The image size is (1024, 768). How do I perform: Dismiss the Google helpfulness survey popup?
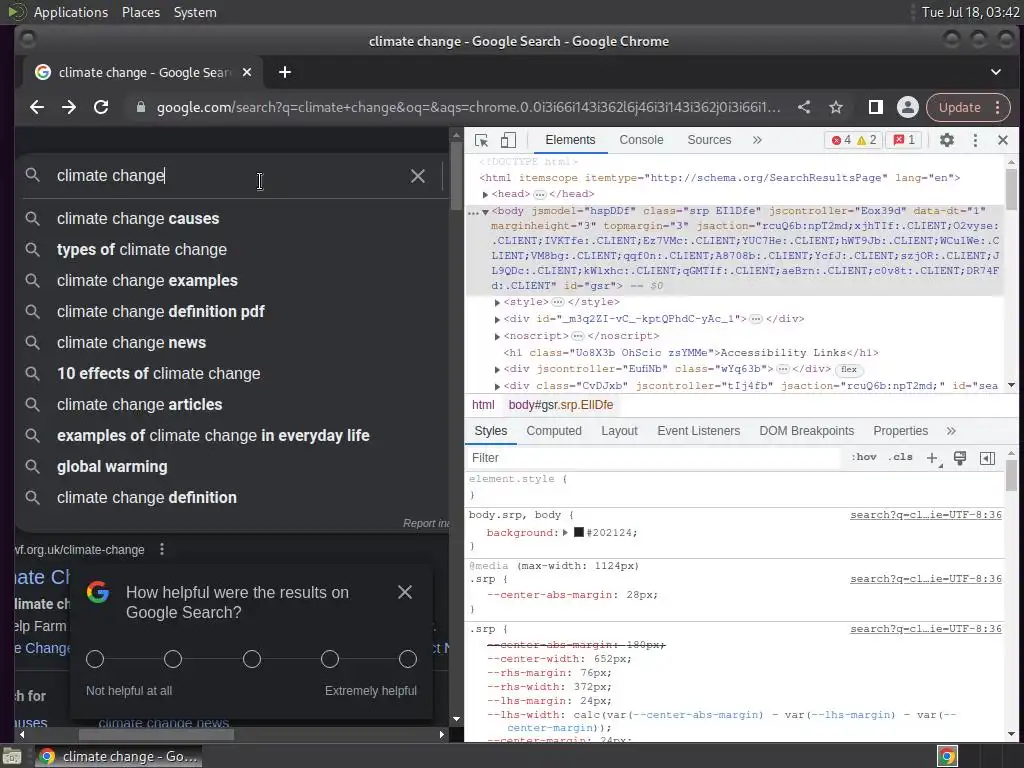pos(405,592)
